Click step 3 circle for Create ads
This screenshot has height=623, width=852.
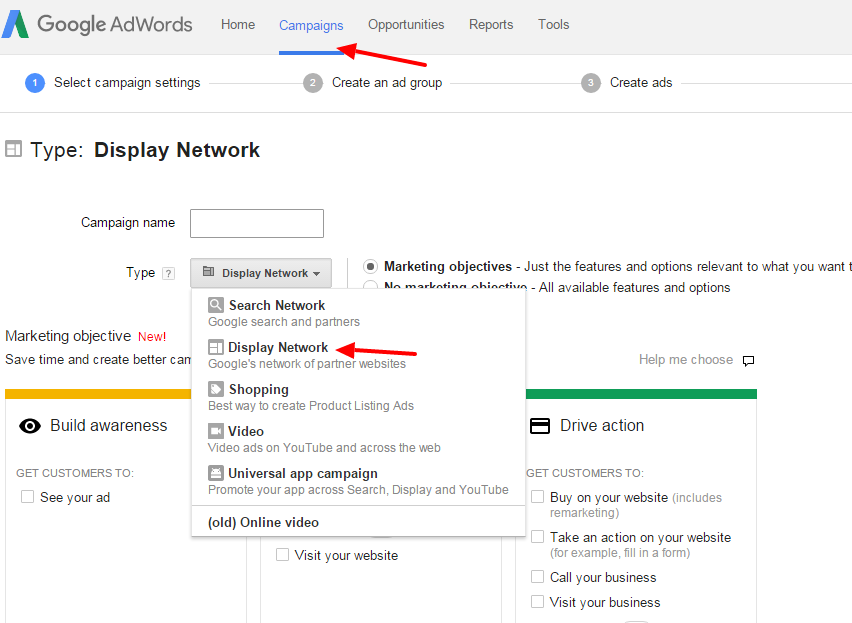click(x=591, y=83)
